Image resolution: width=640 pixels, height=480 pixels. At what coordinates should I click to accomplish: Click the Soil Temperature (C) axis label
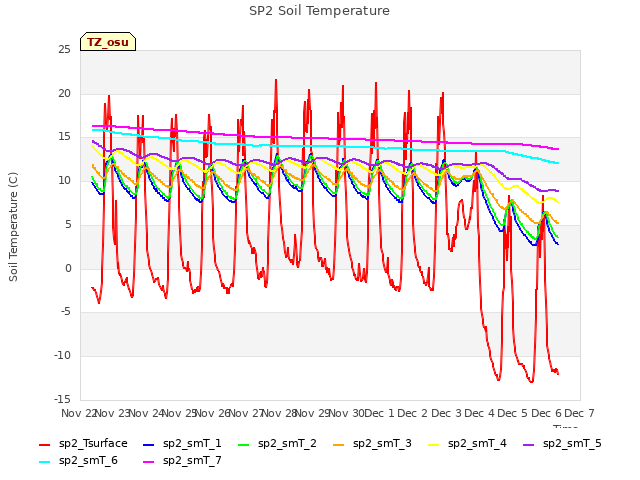pos(13,227)
